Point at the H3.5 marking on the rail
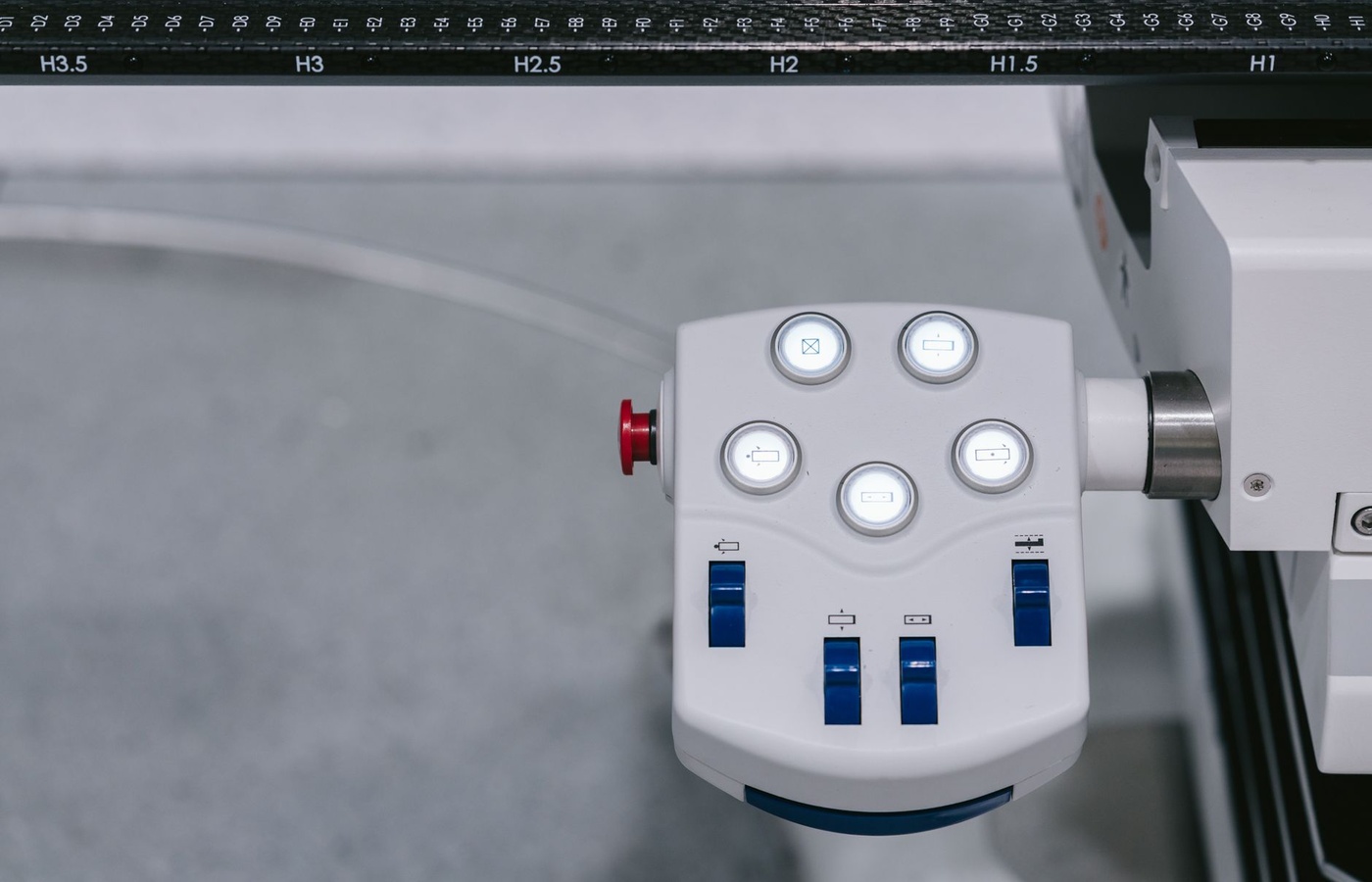The width and height of the screenshot is (1372, 882). (x=64, y=65)
